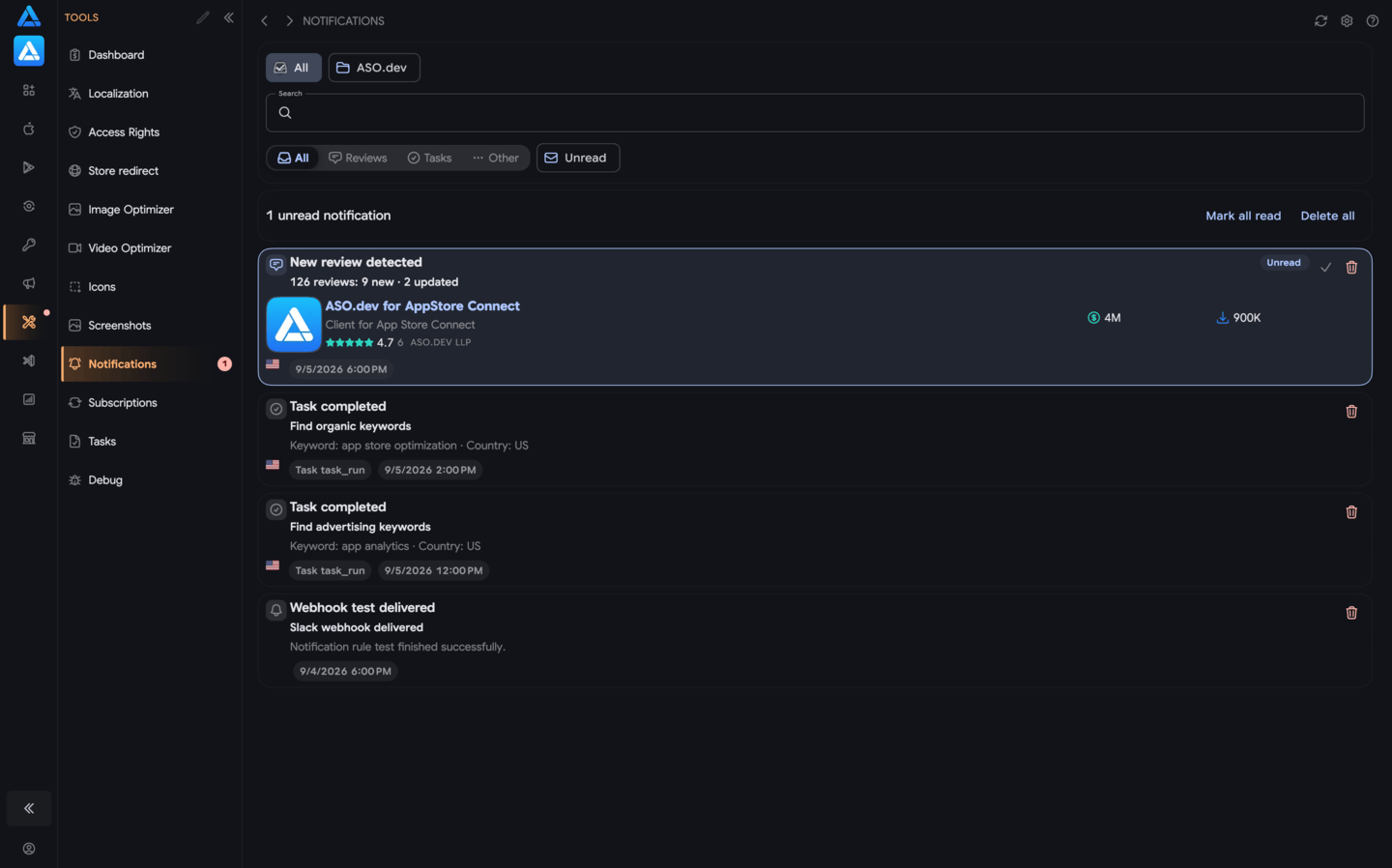Select the Tools wrench icon in the rail

29,322
